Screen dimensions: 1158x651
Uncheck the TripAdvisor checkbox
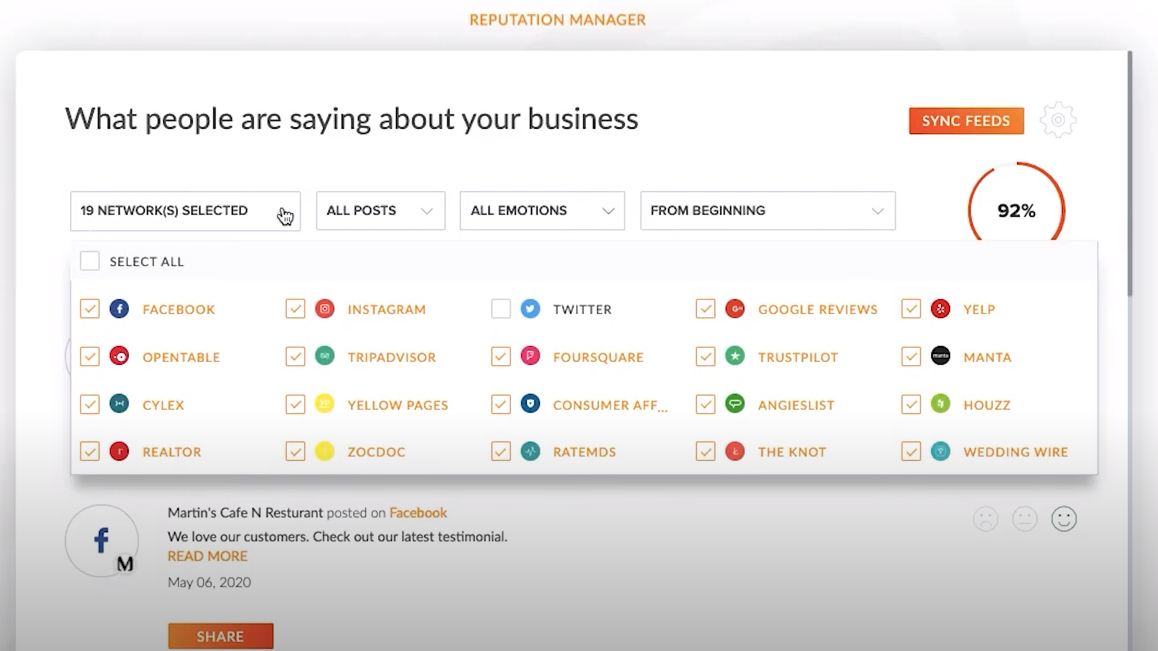click(295, 357)
